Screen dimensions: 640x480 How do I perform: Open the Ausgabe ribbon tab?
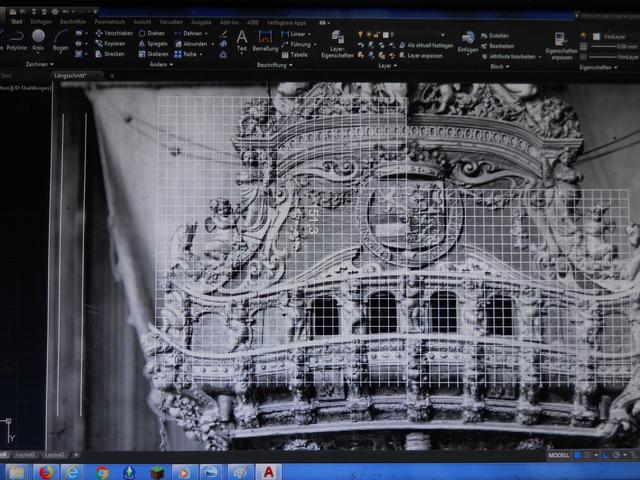coord(201,22)
